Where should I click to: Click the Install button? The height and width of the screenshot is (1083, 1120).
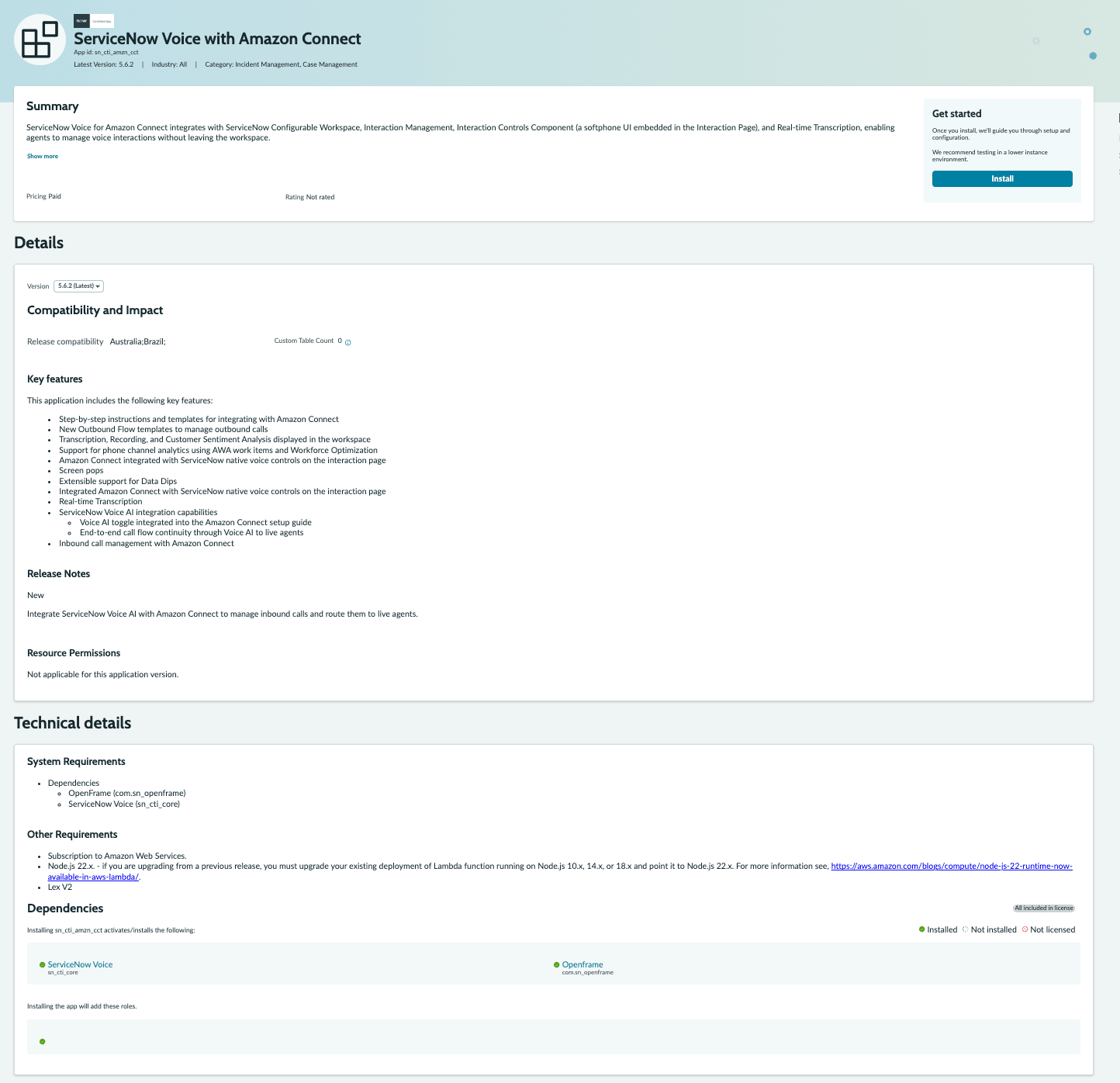1002,179
